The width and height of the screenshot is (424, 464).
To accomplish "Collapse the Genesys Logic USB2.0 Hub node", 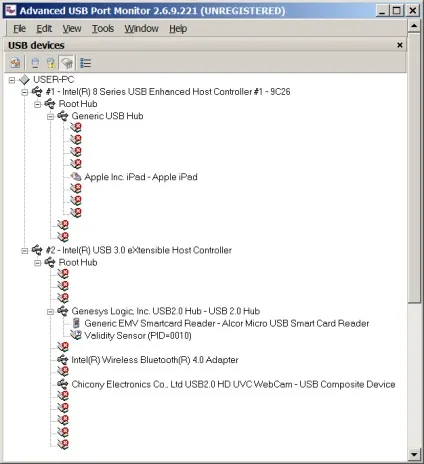I will pyautogui.click(x=50, y=312).
